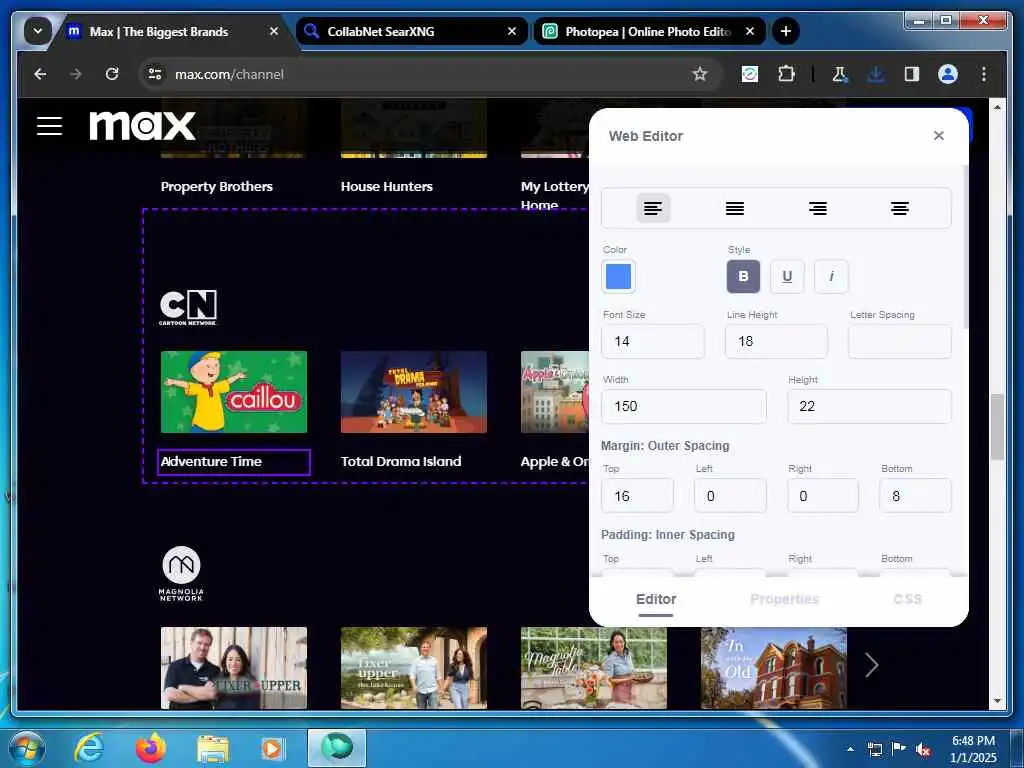Click the Font Size field
The image size is (1024, 768).
653,341
